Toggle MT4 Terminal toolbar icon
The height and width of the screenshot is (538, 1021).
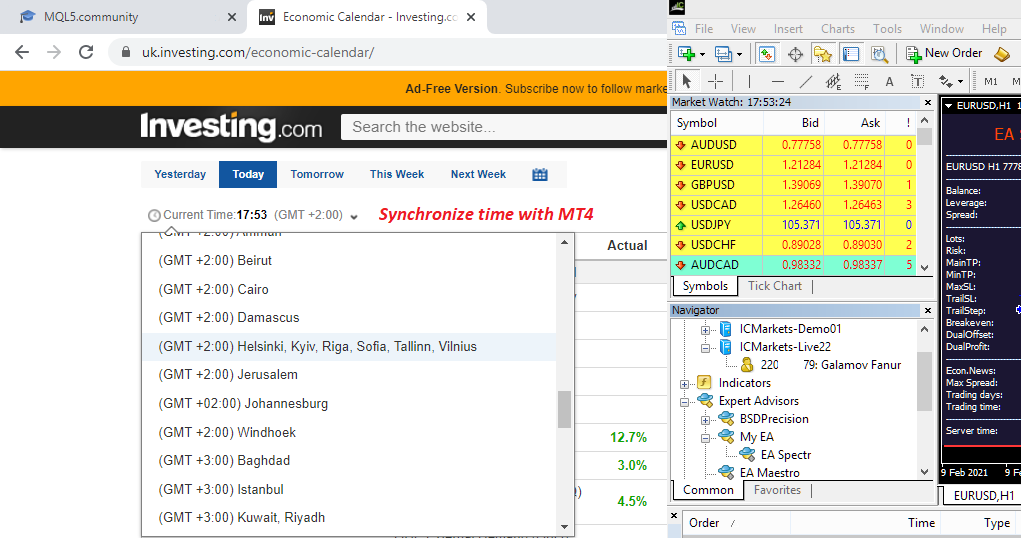click(x=851, y=54)
